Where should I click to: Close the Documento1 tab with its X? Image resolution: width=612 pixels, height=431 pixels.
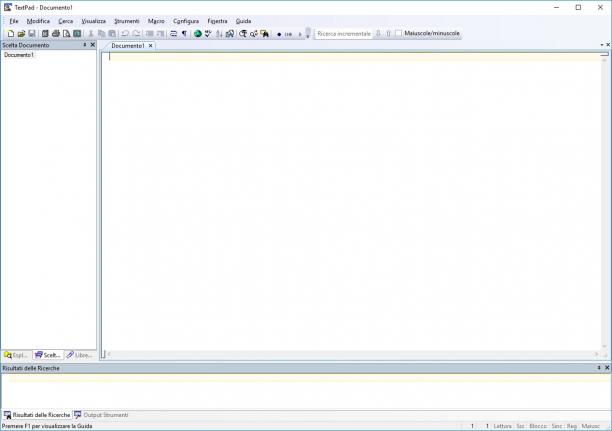[150, 46]
